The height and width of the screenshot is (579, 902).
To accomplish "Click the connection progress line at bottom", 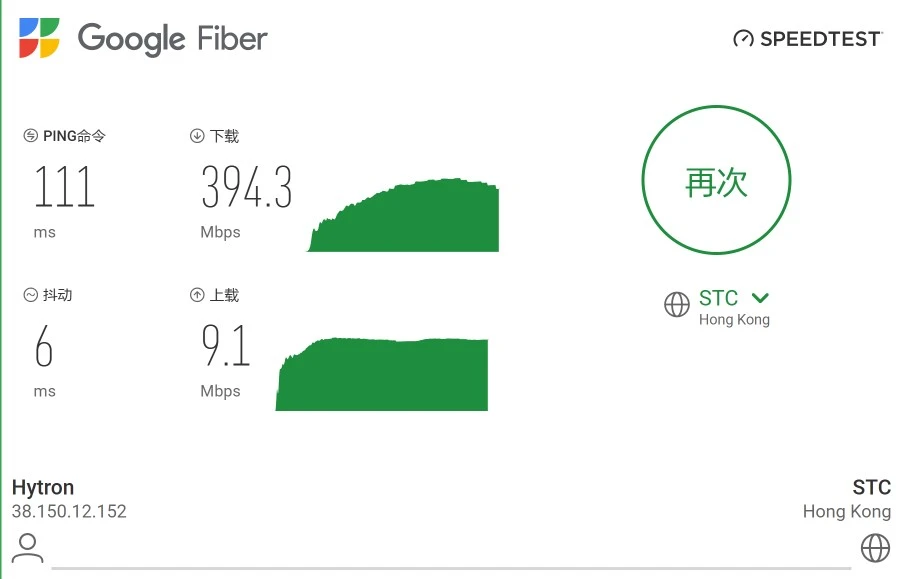I will click(450, 568).
